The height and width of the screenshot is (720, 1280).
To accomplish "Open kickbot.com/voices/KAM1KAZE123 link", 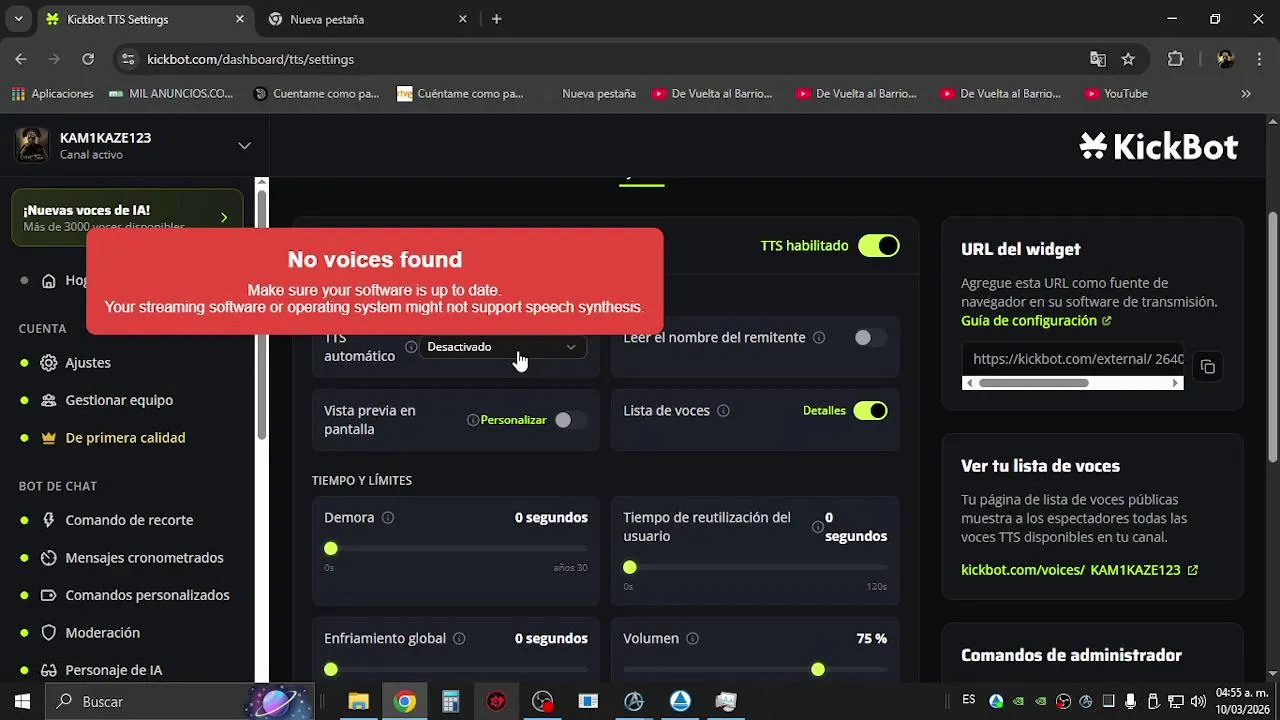I will point(1079,570).
